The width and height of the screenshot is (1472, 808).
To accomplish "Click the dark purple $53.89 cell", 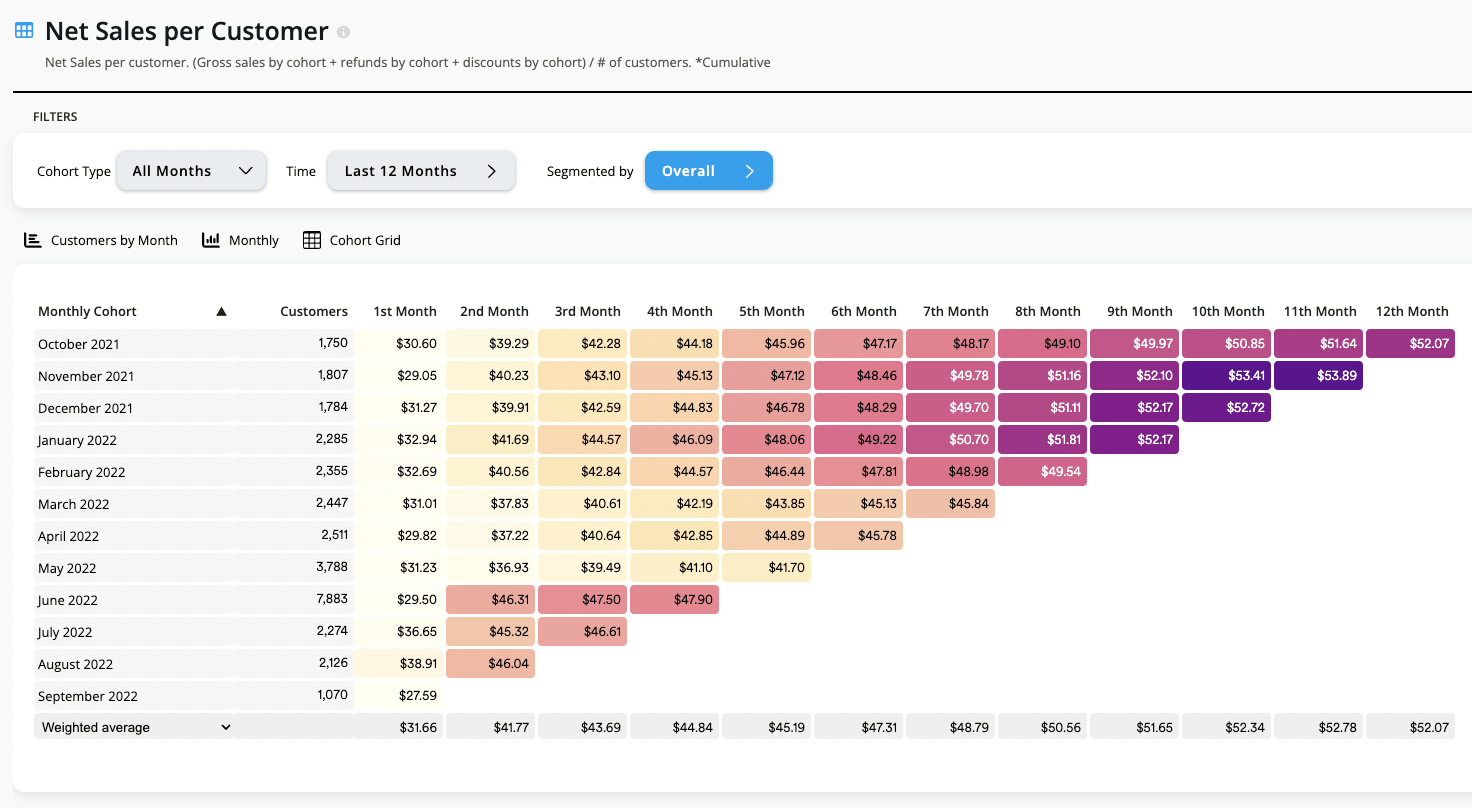I will [x=1318, y=376].
